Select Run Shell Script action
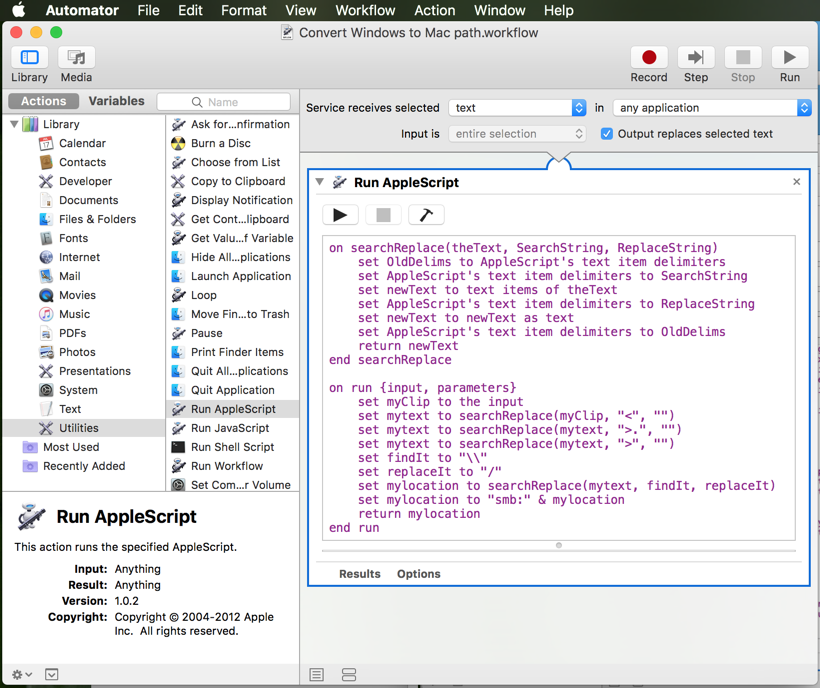This screenshot has height=688, width=820. click(x=231, y=447)
